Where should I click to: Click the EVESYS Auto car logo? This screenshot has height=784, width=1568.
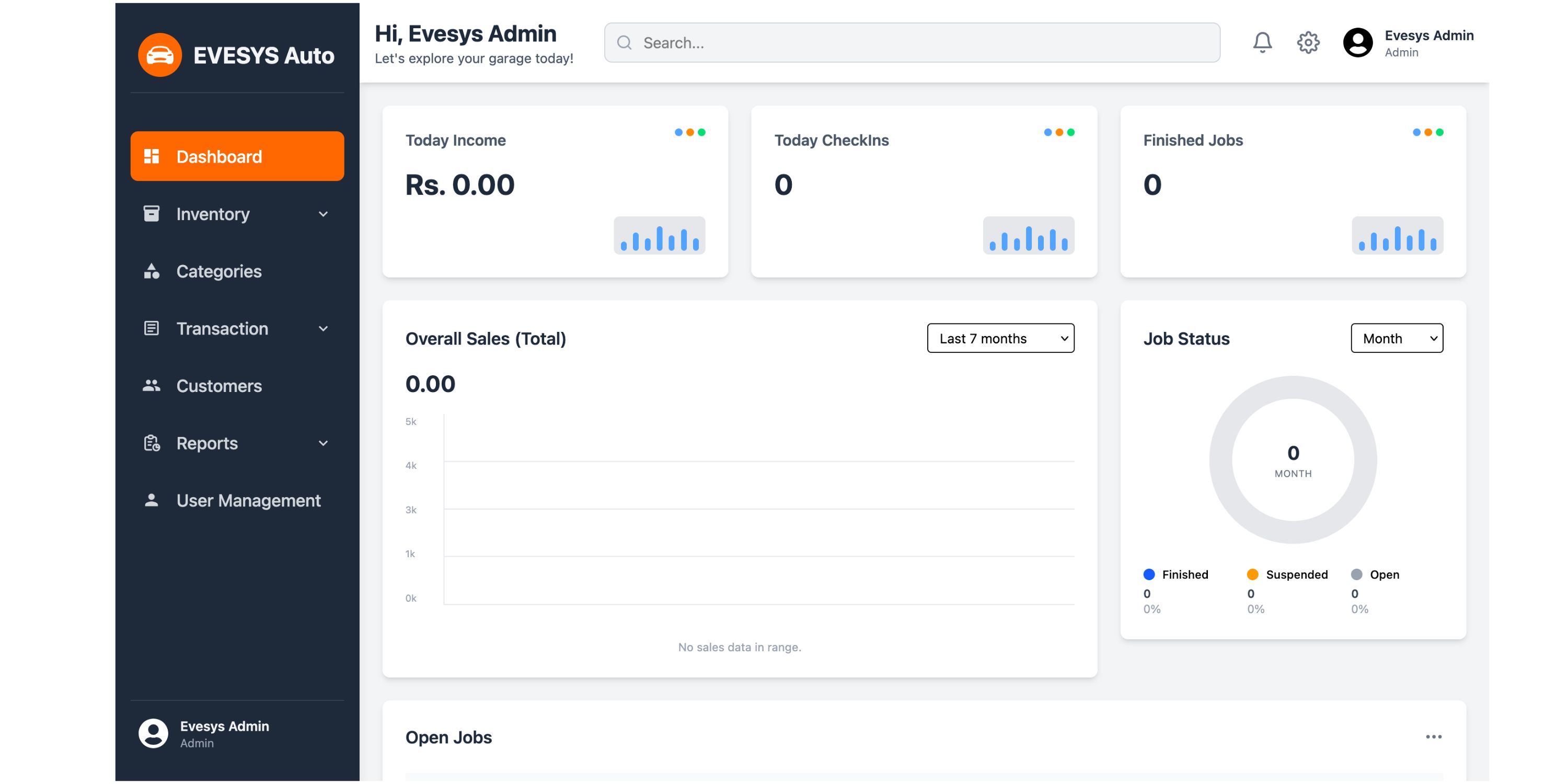click(x=159, y=55)
